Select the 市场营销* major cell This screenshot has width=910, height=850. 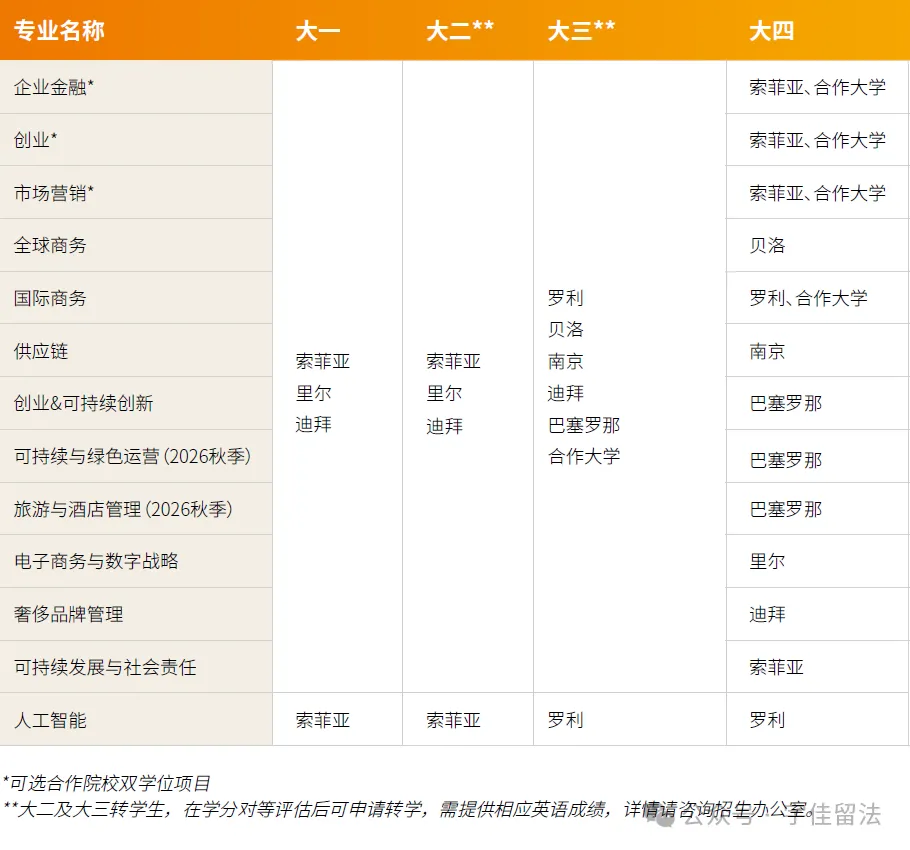136,193
